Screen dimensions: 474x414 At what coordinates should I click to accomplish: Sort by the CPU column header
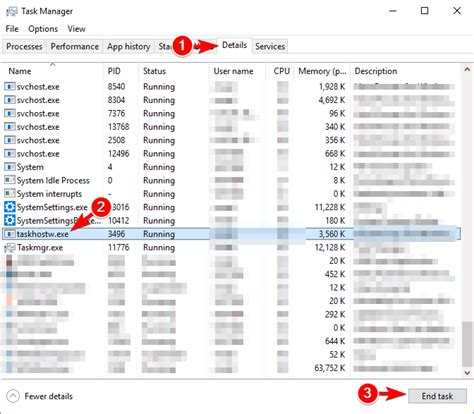click(x=279, y=71)
